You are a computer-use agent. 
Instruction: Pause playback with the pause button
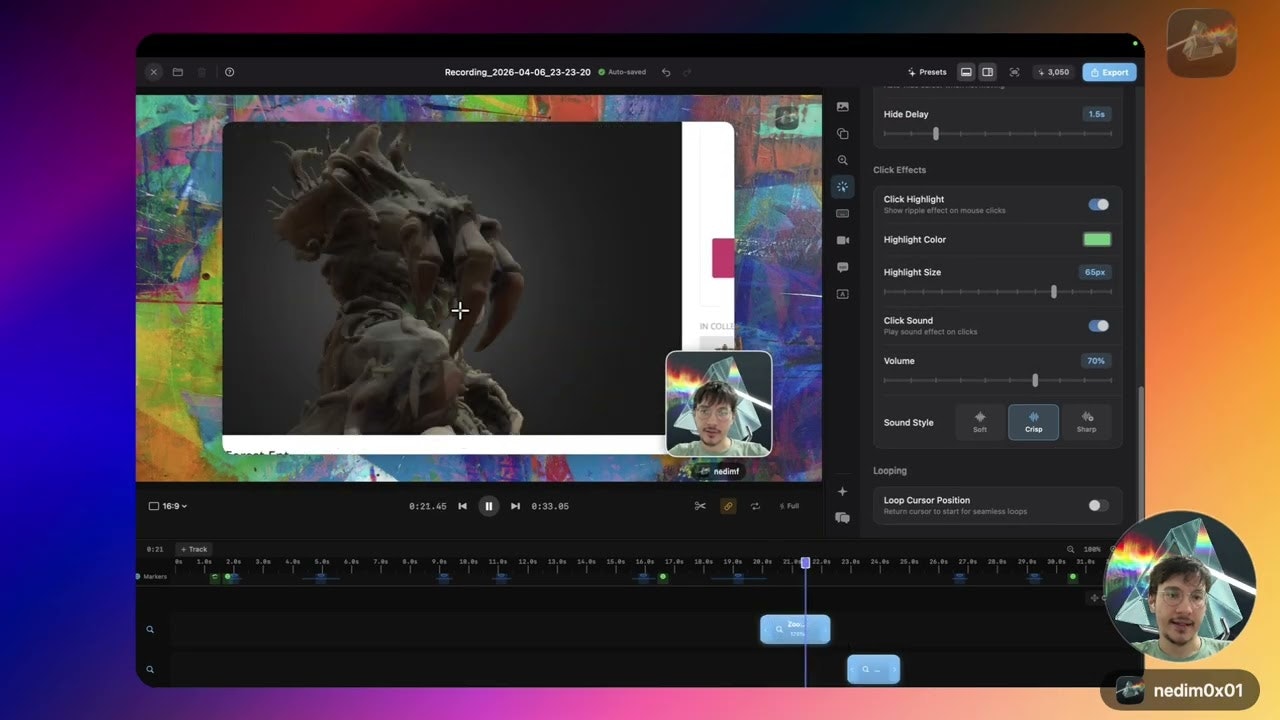point(488,506)
